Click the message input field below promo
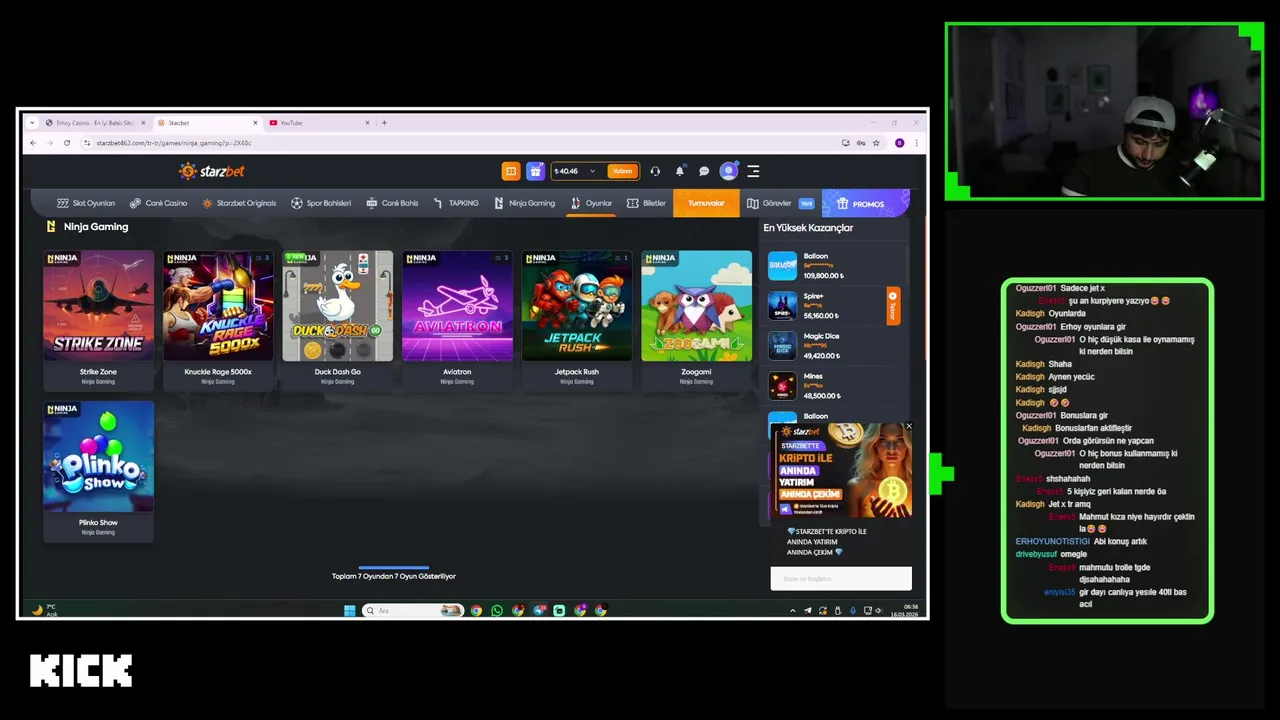 pyautogui.click(x=841, y=578)
